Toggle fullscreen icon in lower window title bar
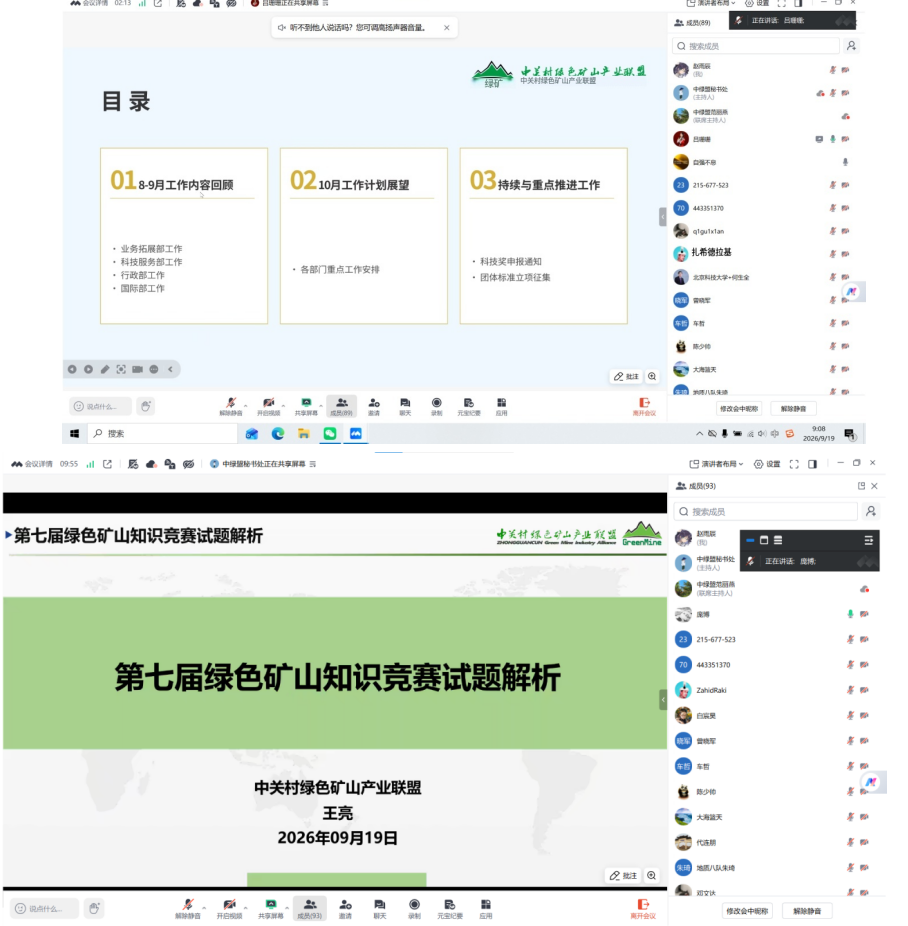Image resolution: width=908 pixels, height=926 pixels. click(794, 464)
